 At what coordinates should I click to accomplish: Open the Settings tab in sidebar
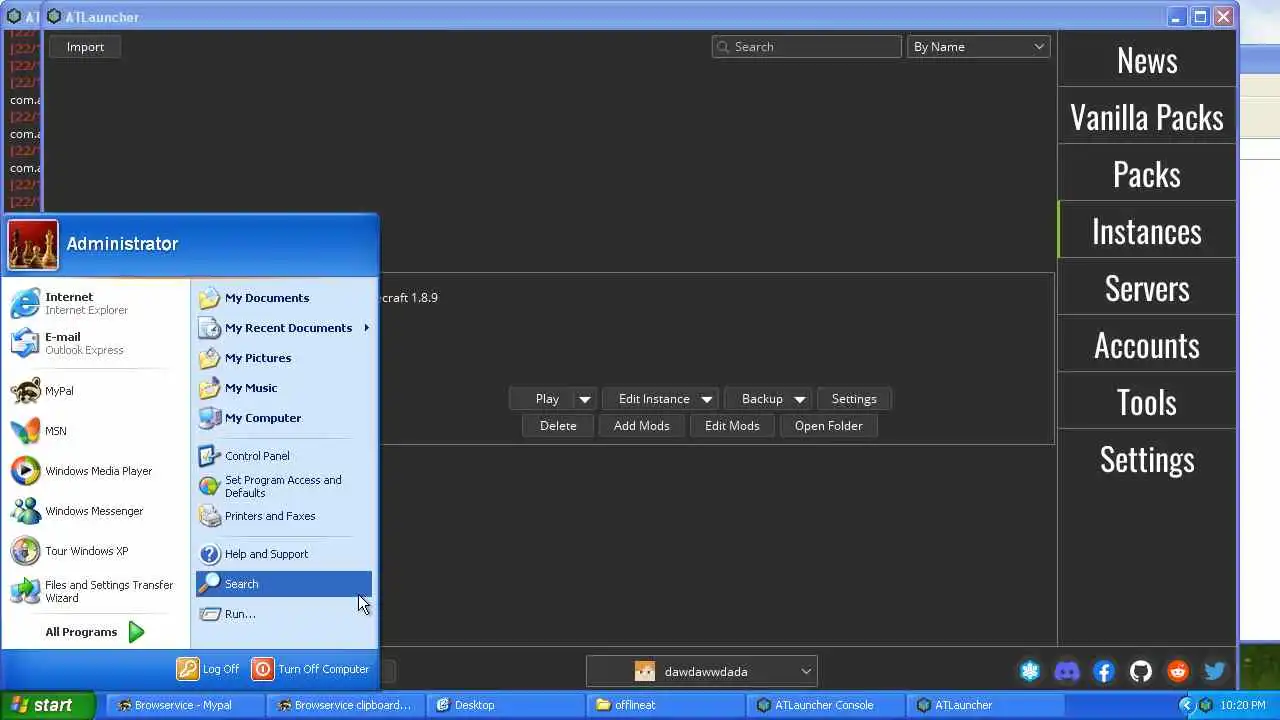click(1147, 459)
